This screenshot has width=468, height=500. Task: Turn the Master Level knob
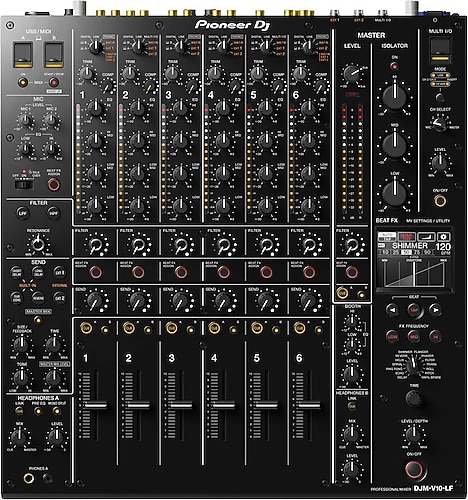tap(351, 74)
